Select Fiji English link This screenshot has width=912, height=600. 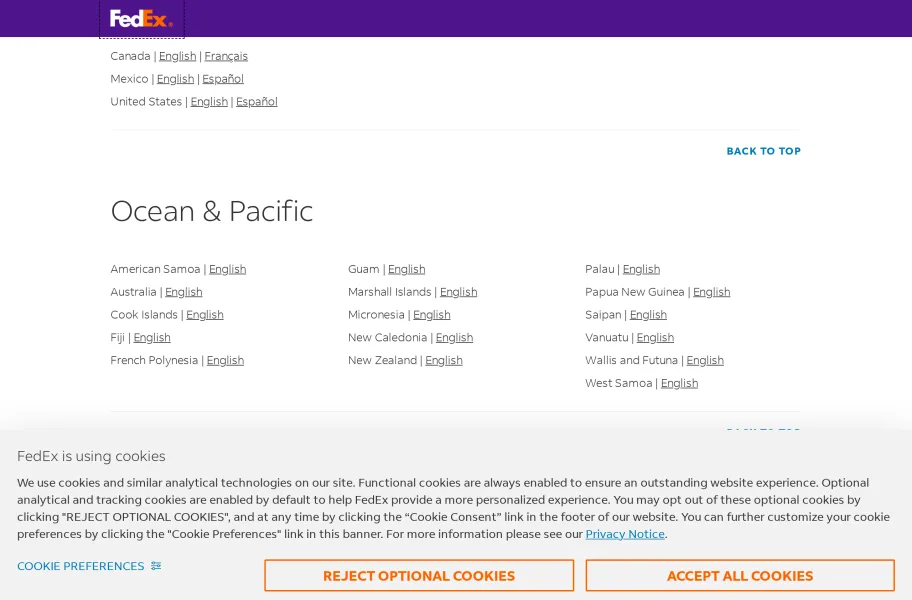pyautogui.click(x=152, y=337)
